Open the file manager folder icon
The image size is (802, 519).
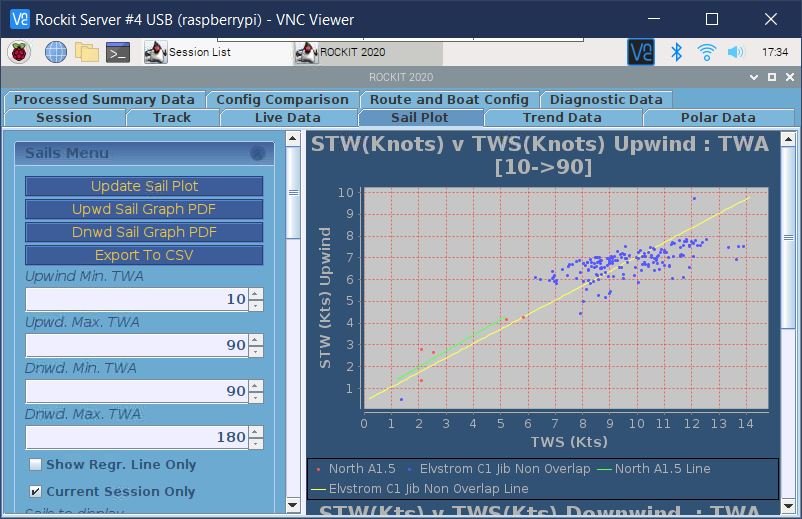coord(87,52)
